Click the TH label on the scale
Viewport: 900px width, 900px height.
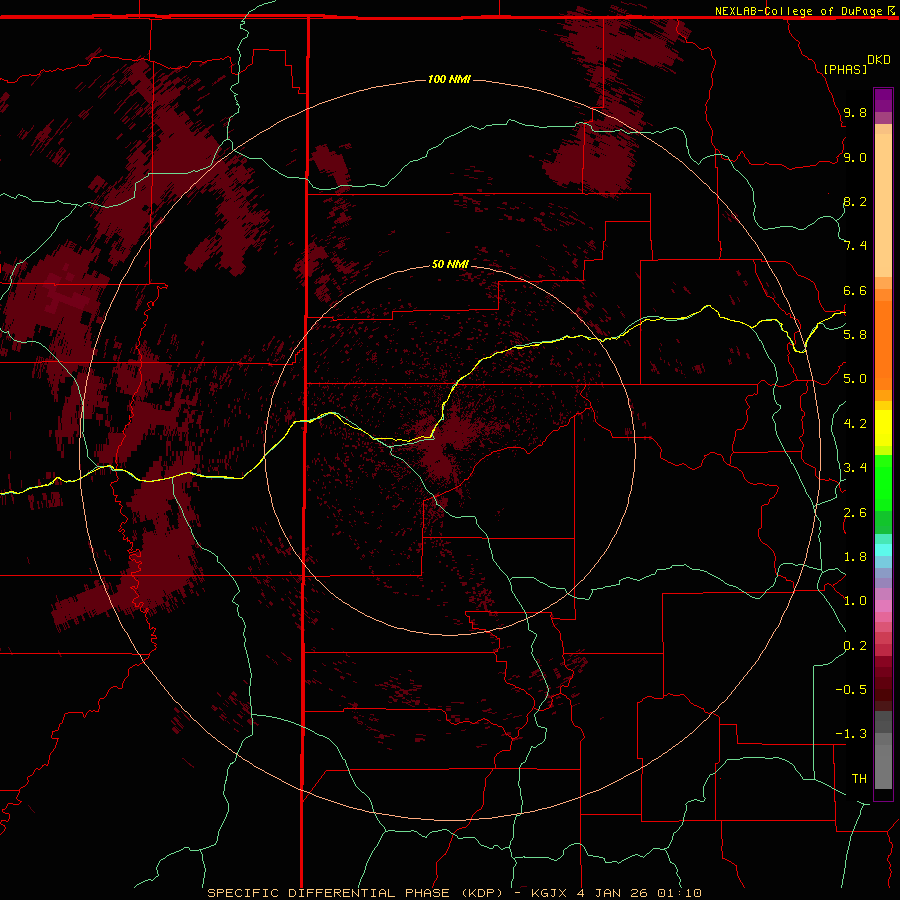coord(859,779)
